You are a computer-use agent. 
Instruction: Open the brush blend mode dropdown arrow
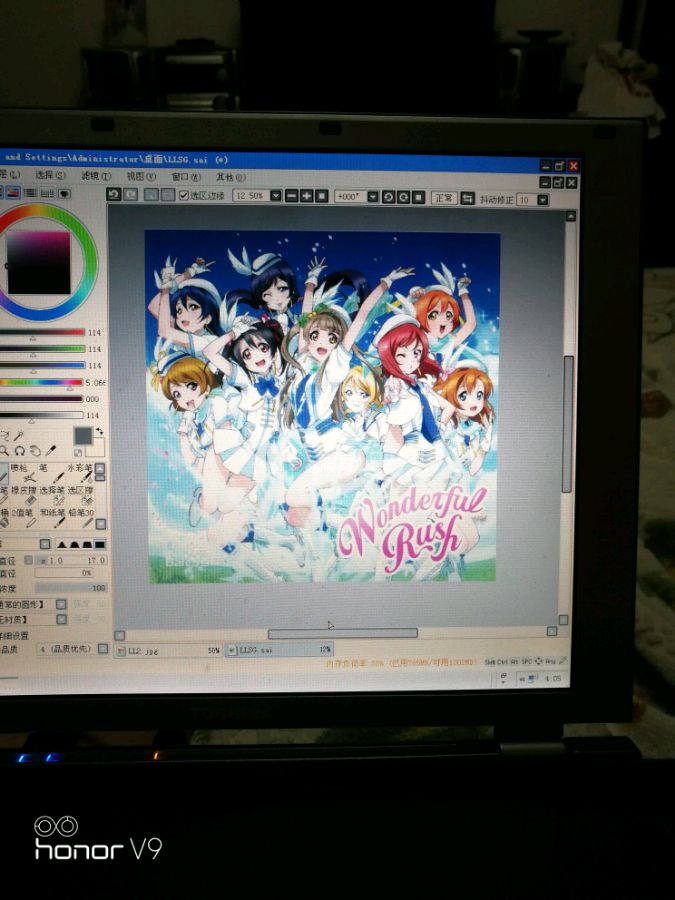[45, 544]
